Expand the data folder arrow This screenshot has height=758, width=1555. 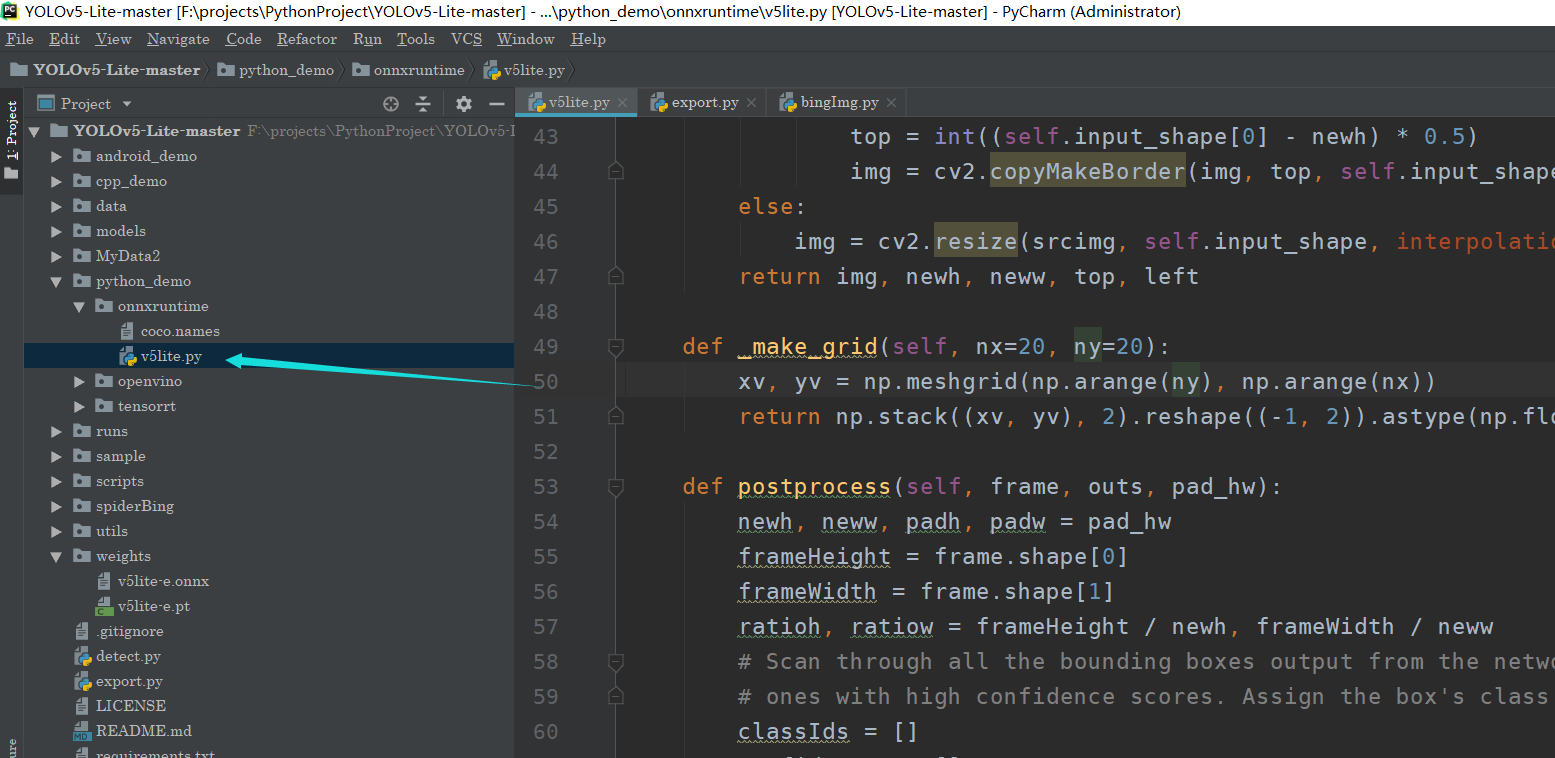57,206
